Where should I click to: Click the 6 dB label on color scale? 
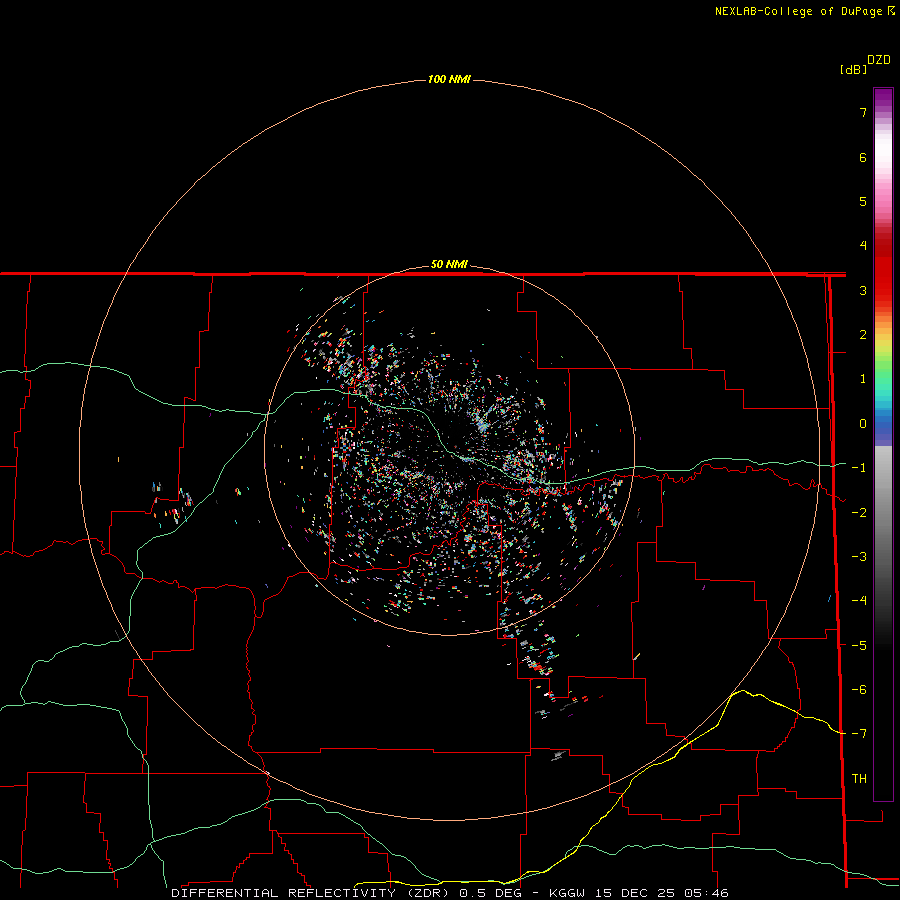click(x=863, y=157)
